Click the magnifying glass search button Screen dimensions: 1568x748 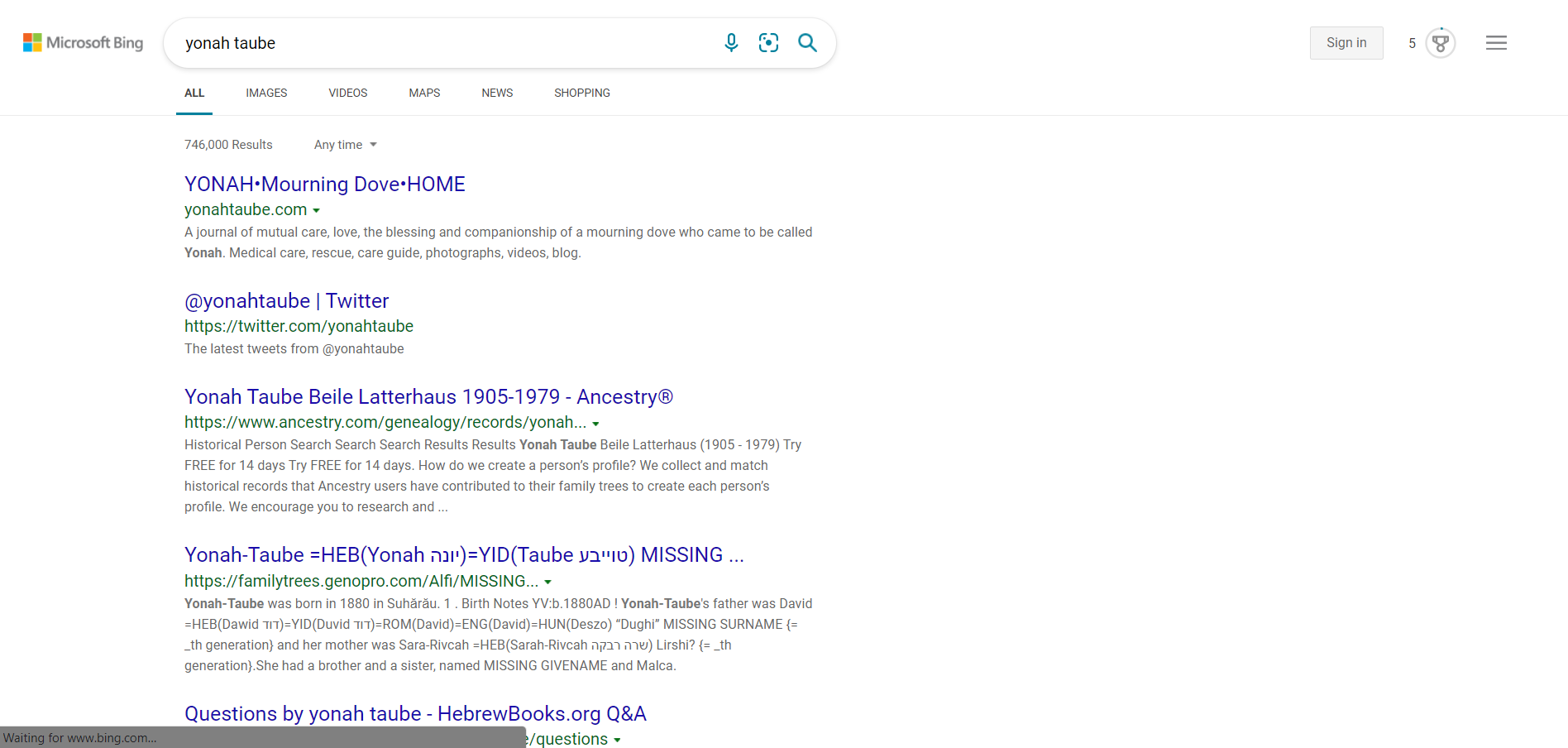coord(807,43)
